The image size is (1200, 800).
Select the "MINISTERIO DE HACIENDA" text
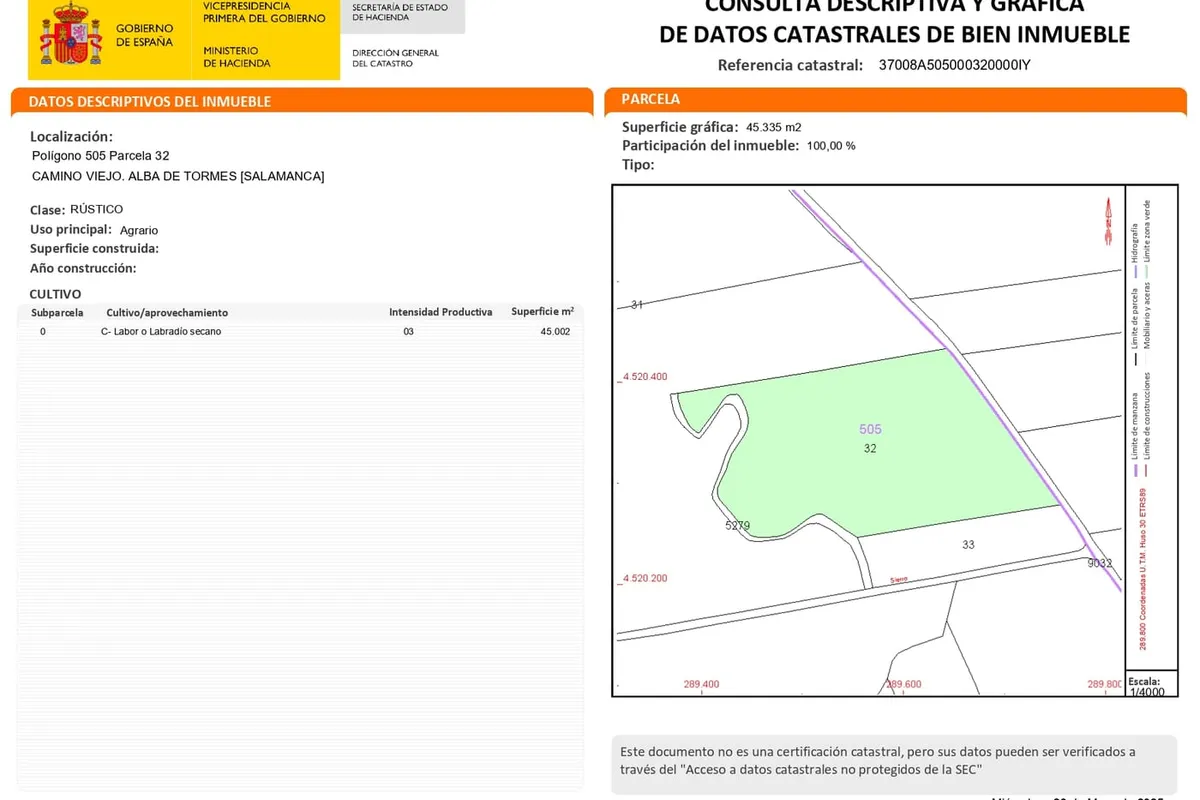pyautogui.click(x=236, y=57)
